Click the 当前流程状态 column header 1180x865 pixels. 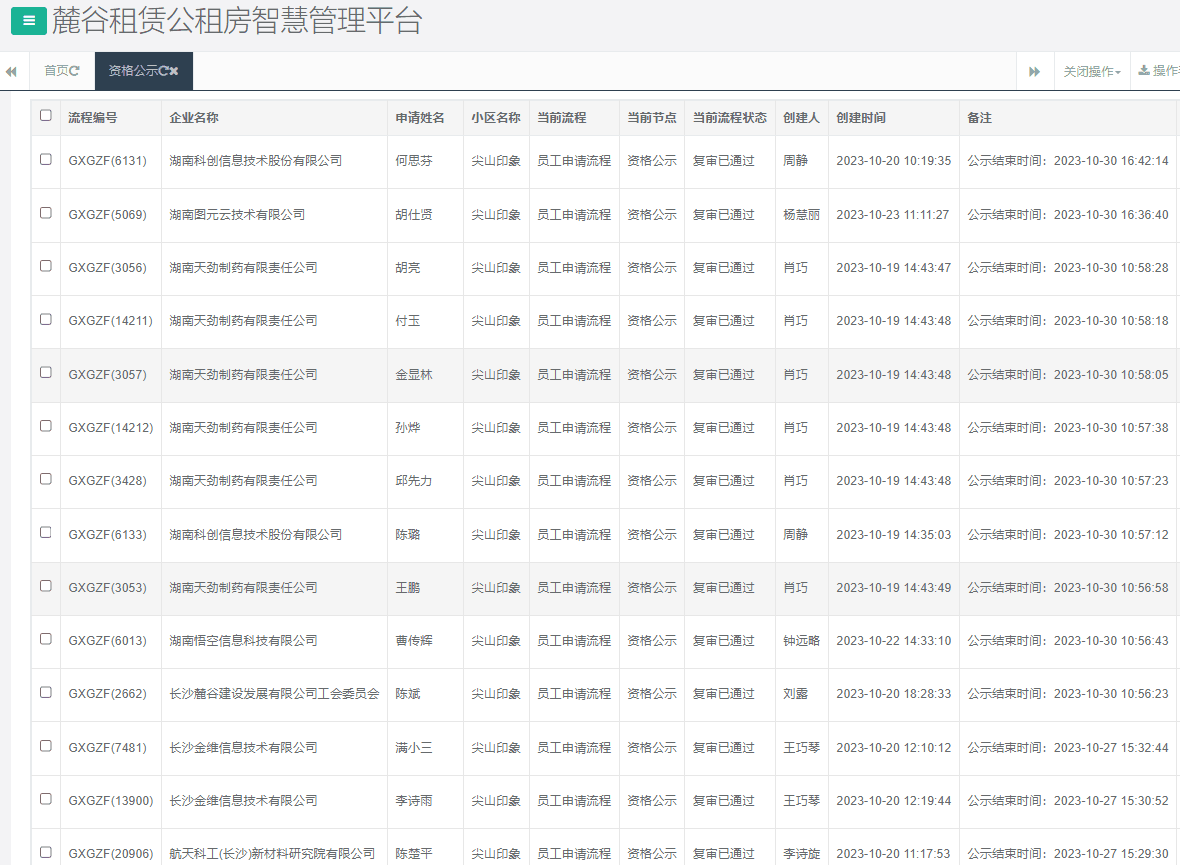tap(729, 118)
